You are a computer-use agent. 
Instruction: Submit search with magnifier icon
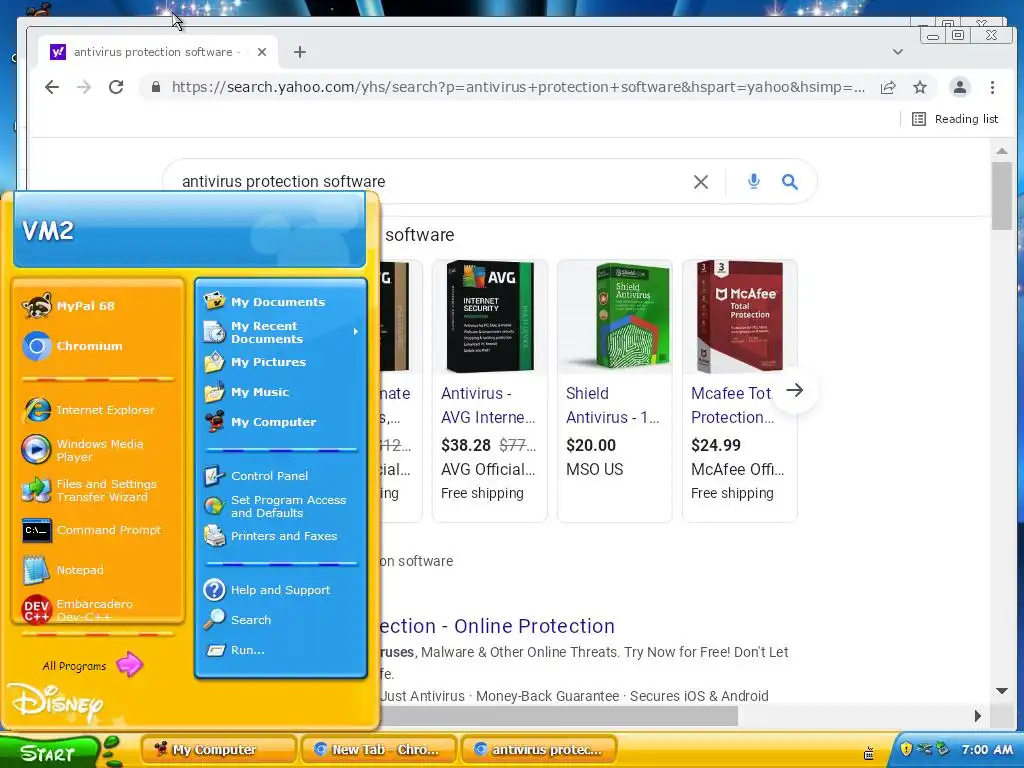click(x=790, y=182)
